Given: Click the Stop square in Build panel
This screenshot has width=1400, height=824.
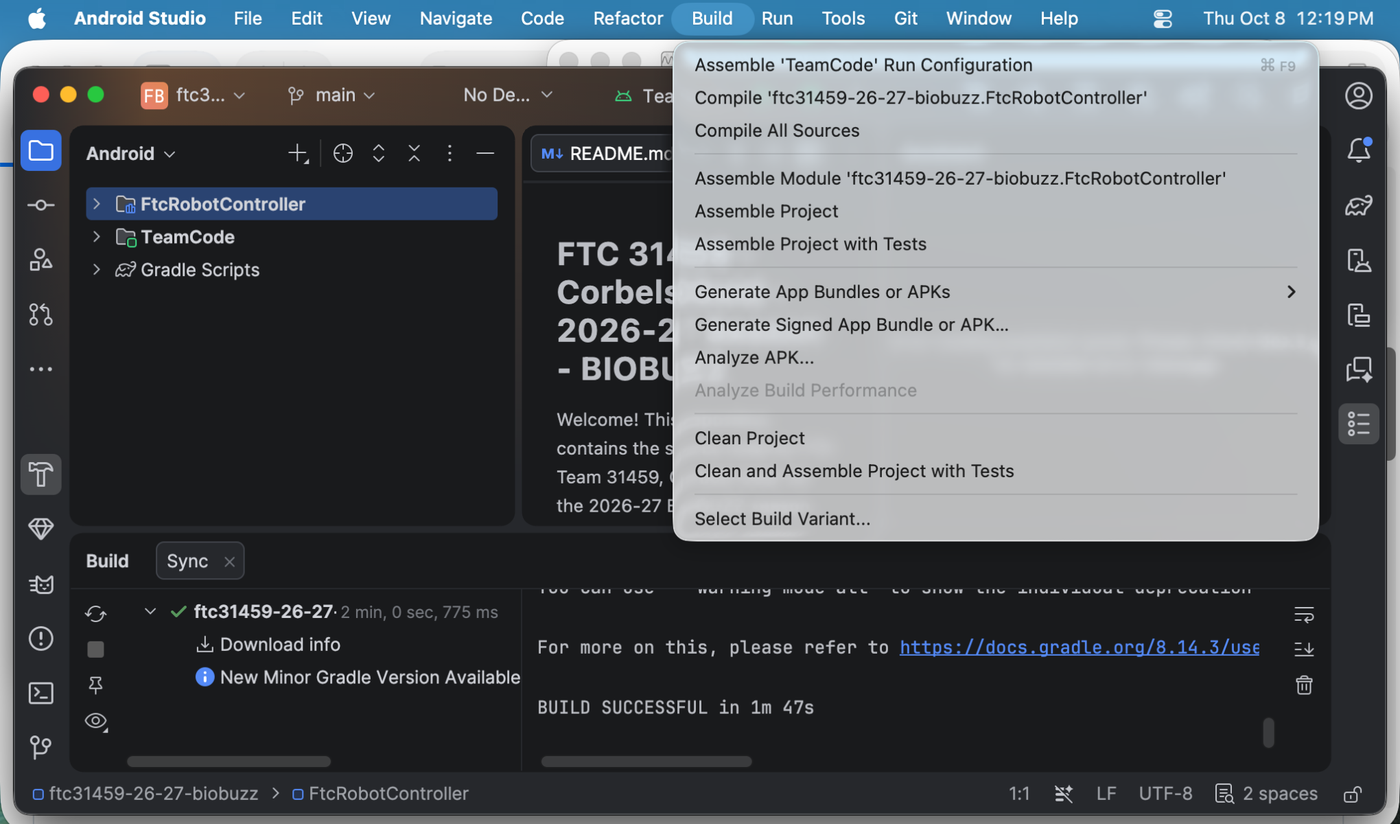Looking at the screenshot, I should coord(96,649).
